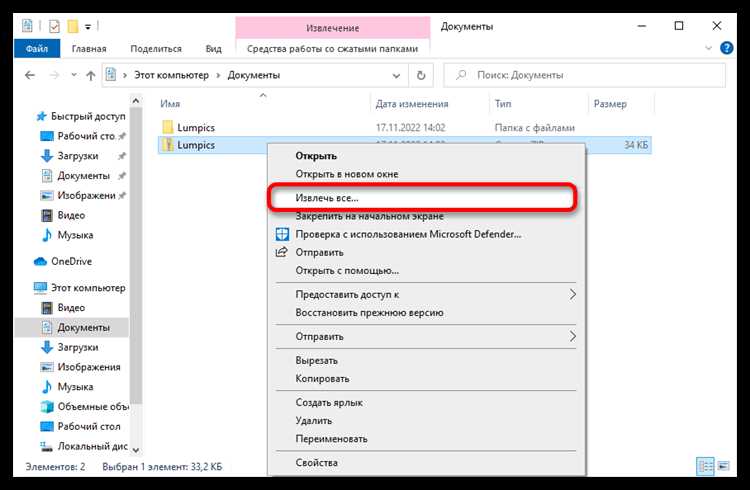Image resolution: width=750 pixels, height=490 pixels.
Task: Open pinned Документы under Быстрый доступ
Action: point(83,176)
